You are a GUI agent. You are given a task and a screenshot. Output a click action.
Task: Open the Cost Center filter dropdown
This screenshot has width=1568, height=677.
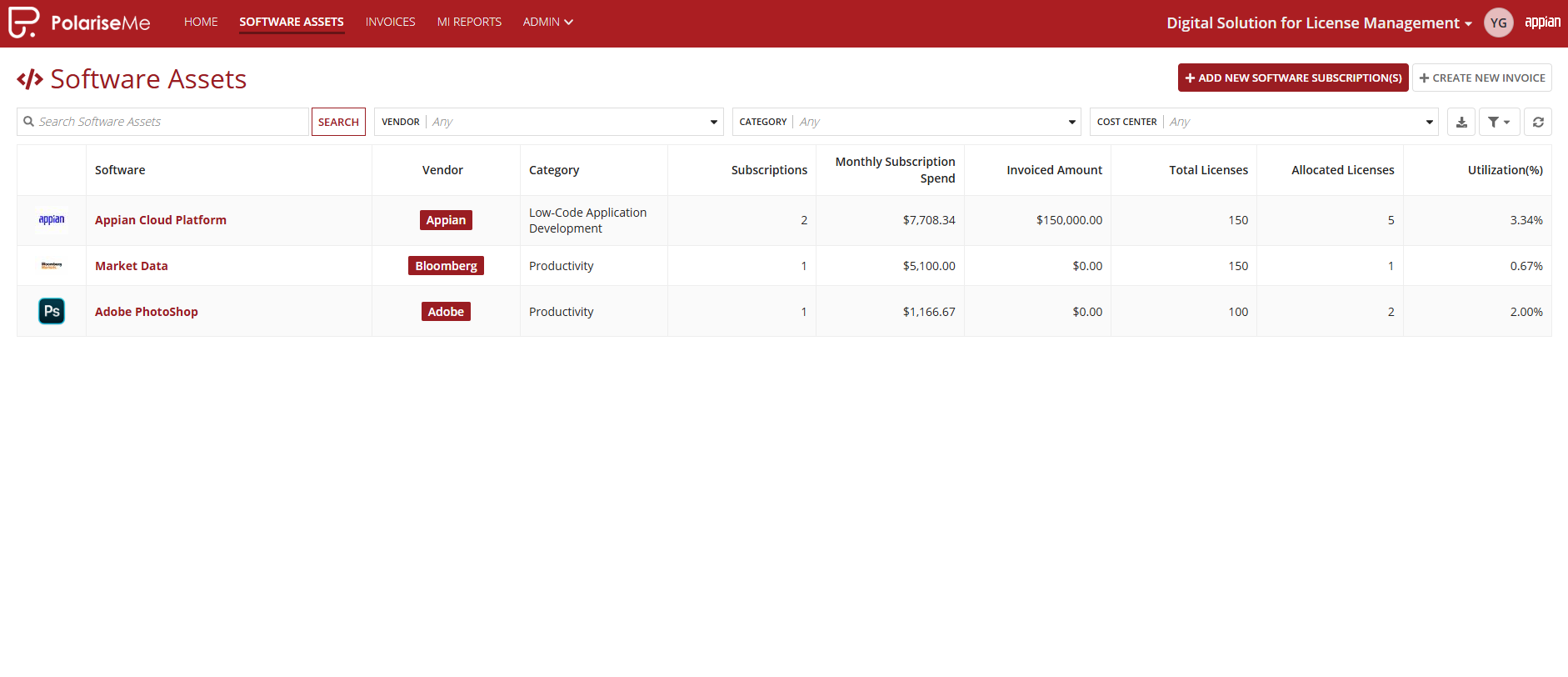1264,122
